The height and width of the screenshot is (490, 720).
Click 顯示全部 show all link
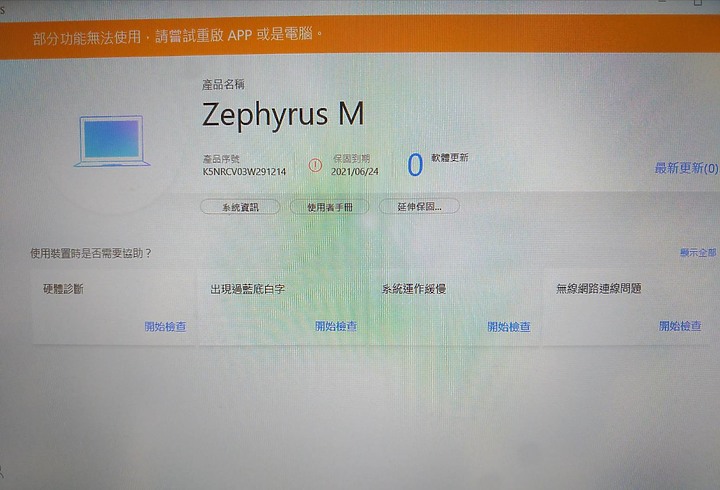tap(698, 253)
